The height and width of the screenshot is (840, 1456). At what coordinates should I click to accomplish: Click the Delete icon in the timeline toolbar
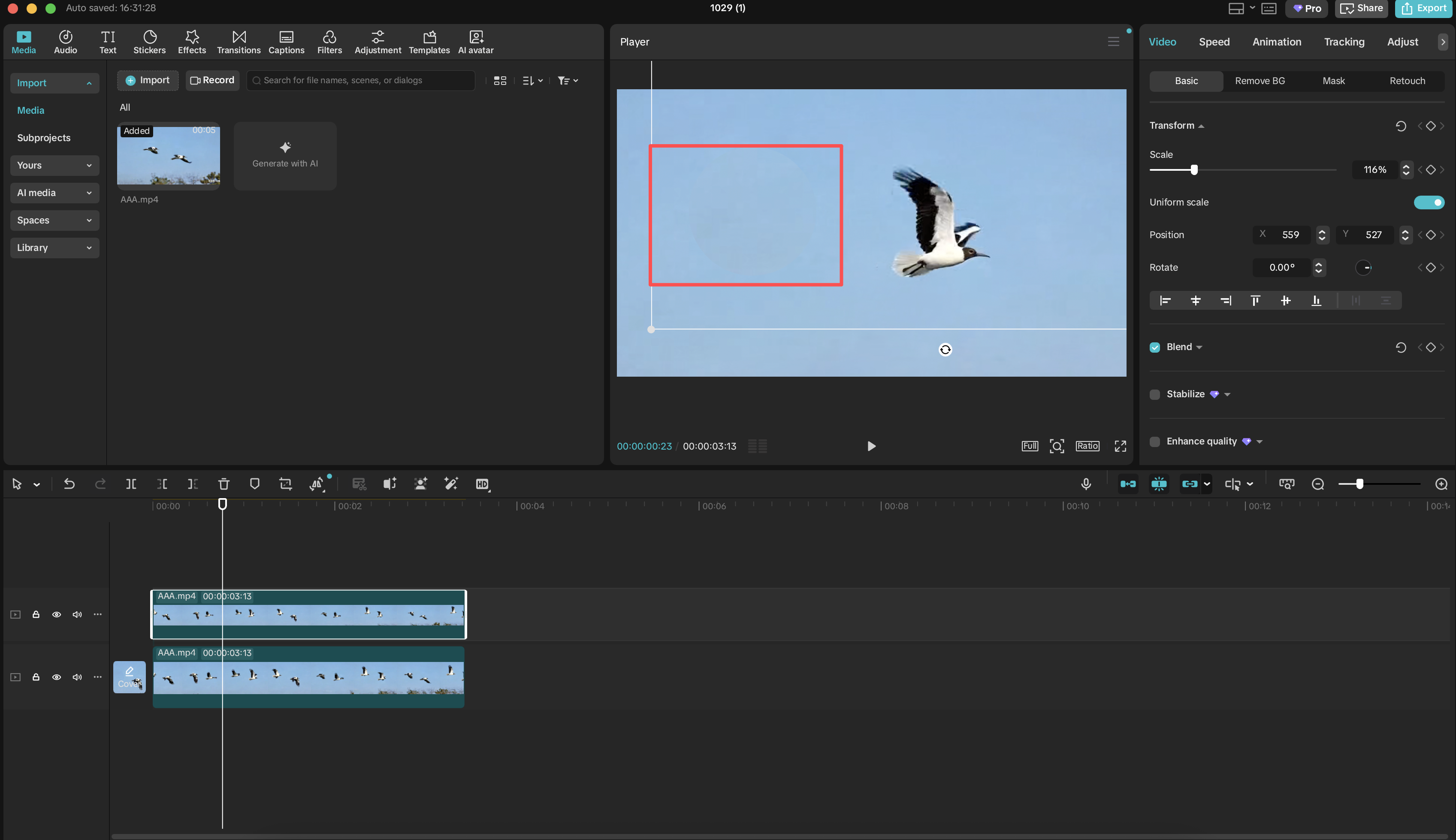coord(223,484)
